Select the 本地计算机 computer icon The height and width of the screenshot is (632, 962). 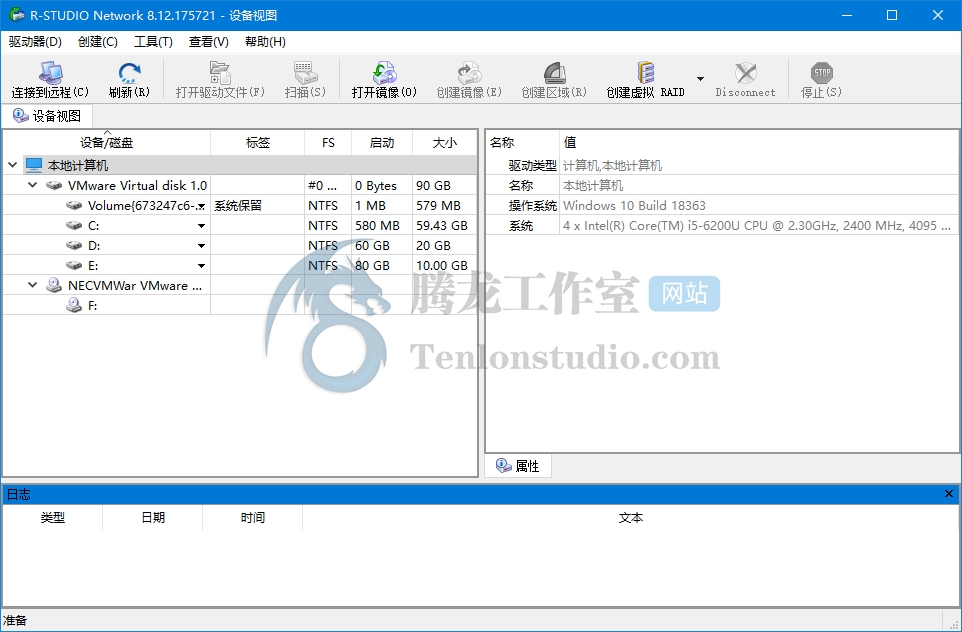pyautogui.click(x=34, y=165)
